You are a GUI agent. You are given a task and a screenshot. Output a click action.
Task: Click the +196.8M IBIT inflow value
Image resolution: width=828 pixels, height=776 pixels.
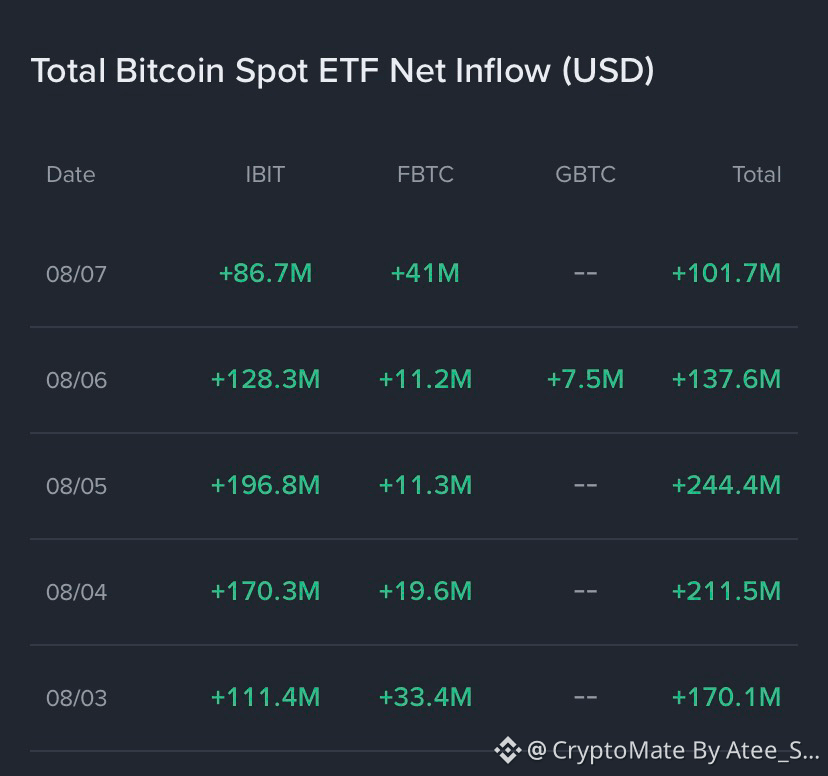[x=265, y=485]
